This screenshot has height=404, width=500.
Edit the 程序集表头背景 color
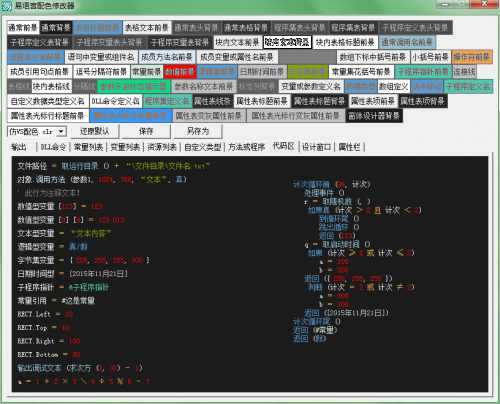click(x=300, y=28)
